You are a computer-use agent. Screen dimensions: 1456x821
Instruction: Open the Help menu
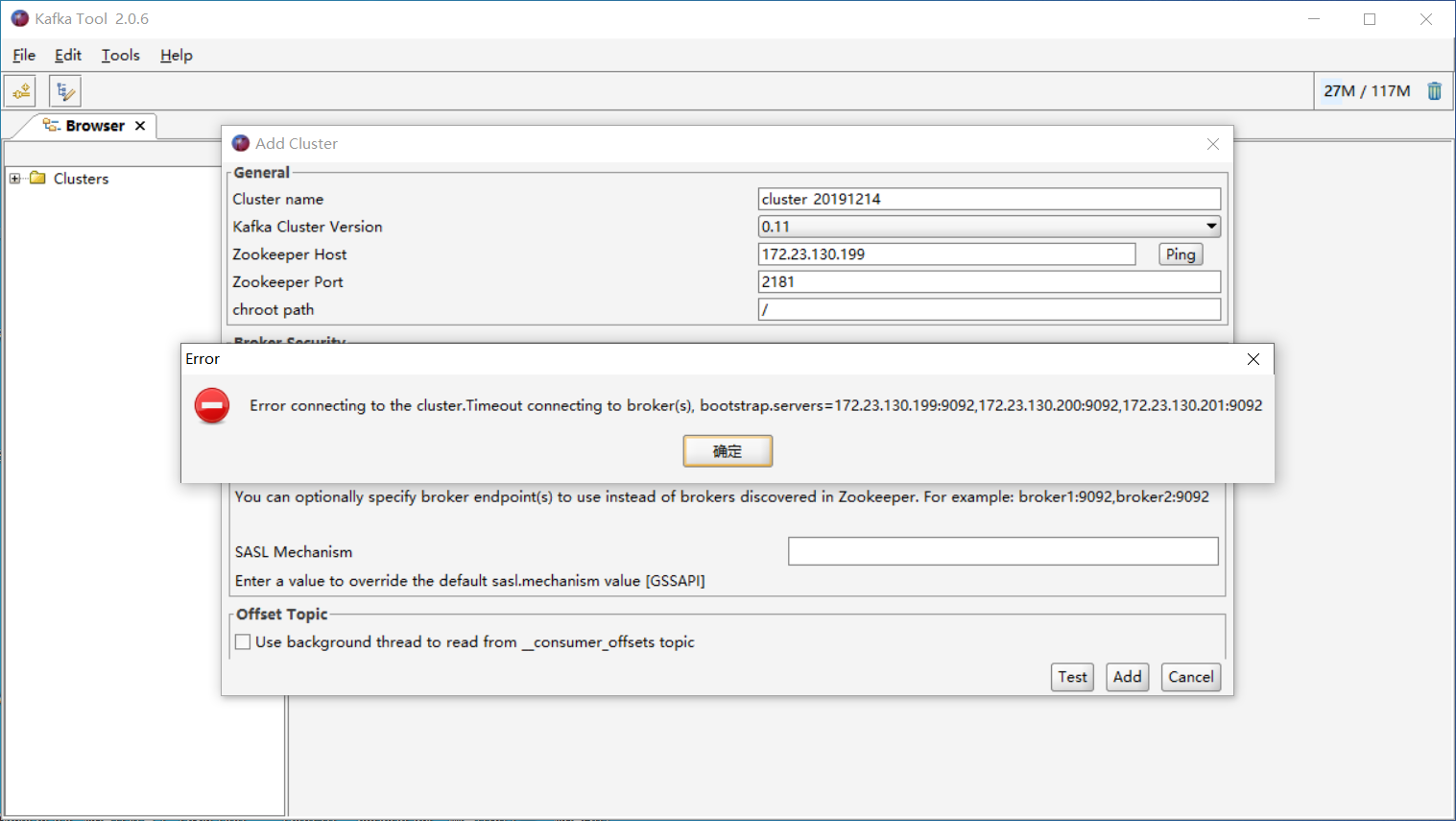[x=177, y=55]
